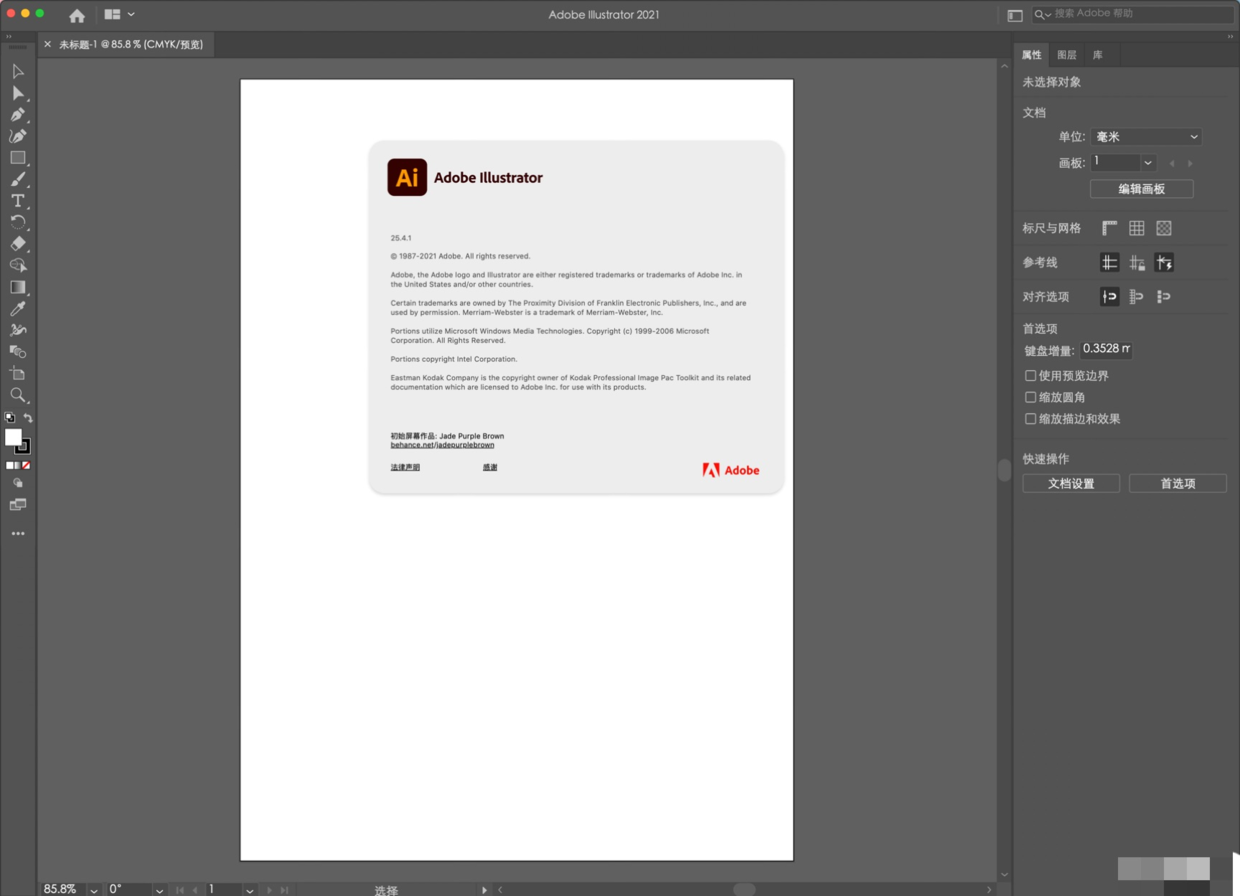
Task: Select the Artboard tool
Action: pyautogui.click(x=18, y=373)
